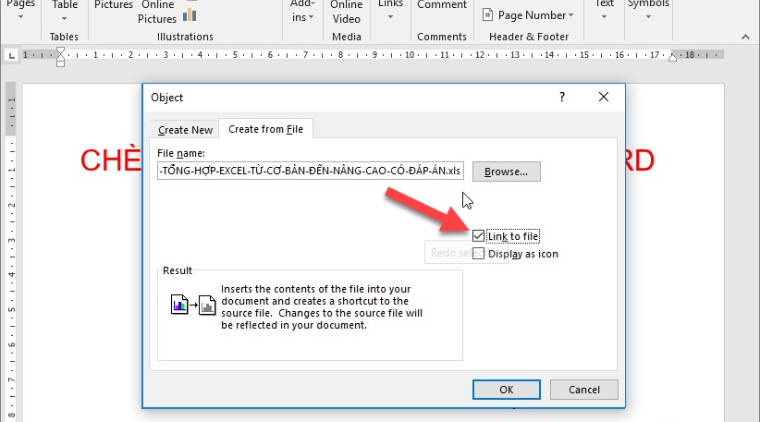Select the Create from File tab
The height and width of the screenshot is (422, 760).
pos(266,129)
